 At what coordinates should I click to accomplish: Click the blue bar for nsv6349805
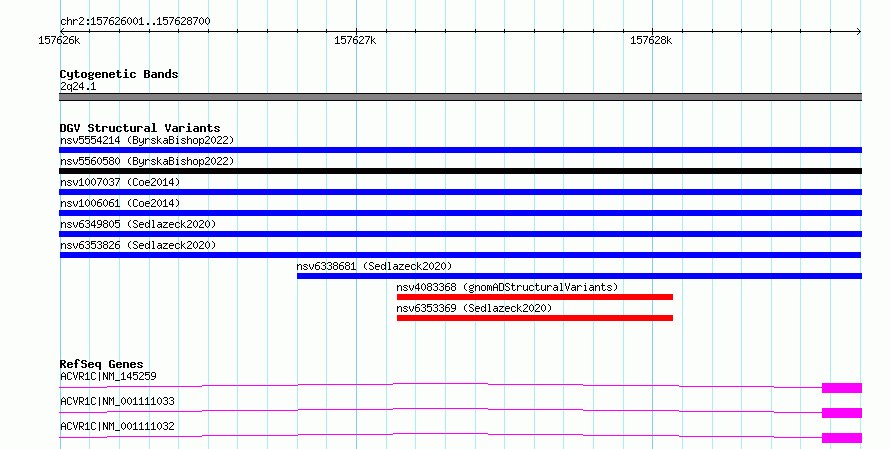point(460,234)
